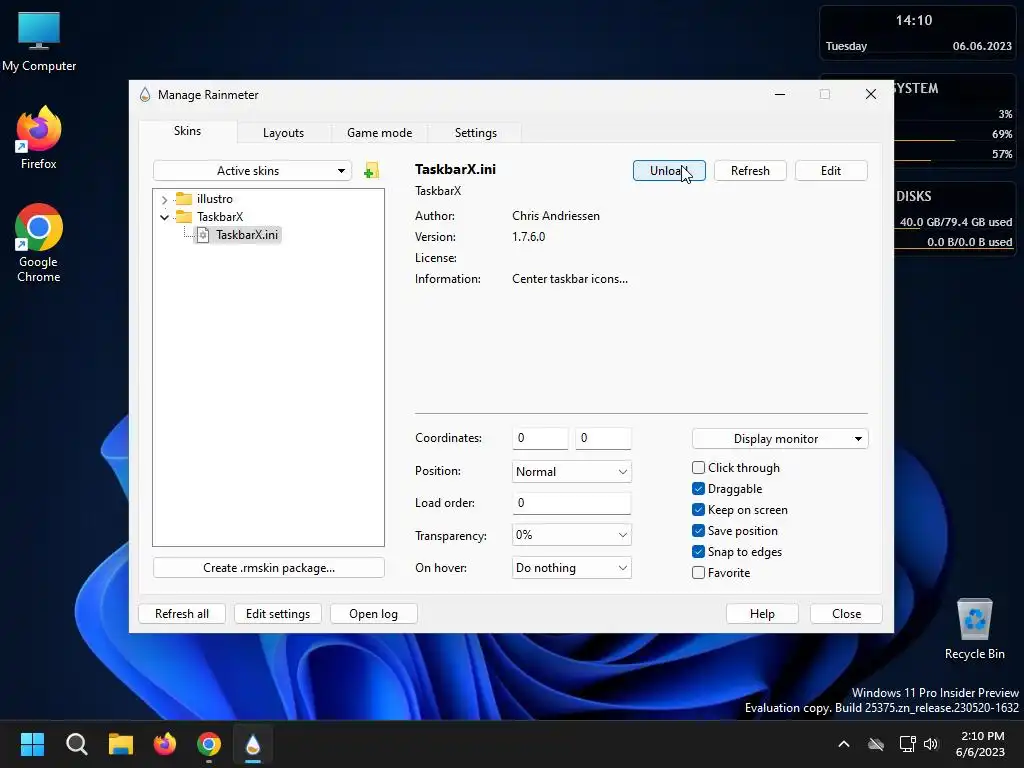The image size is (1024, 768).
Task: Switch to the Skins tab
Action: [187, 131]
